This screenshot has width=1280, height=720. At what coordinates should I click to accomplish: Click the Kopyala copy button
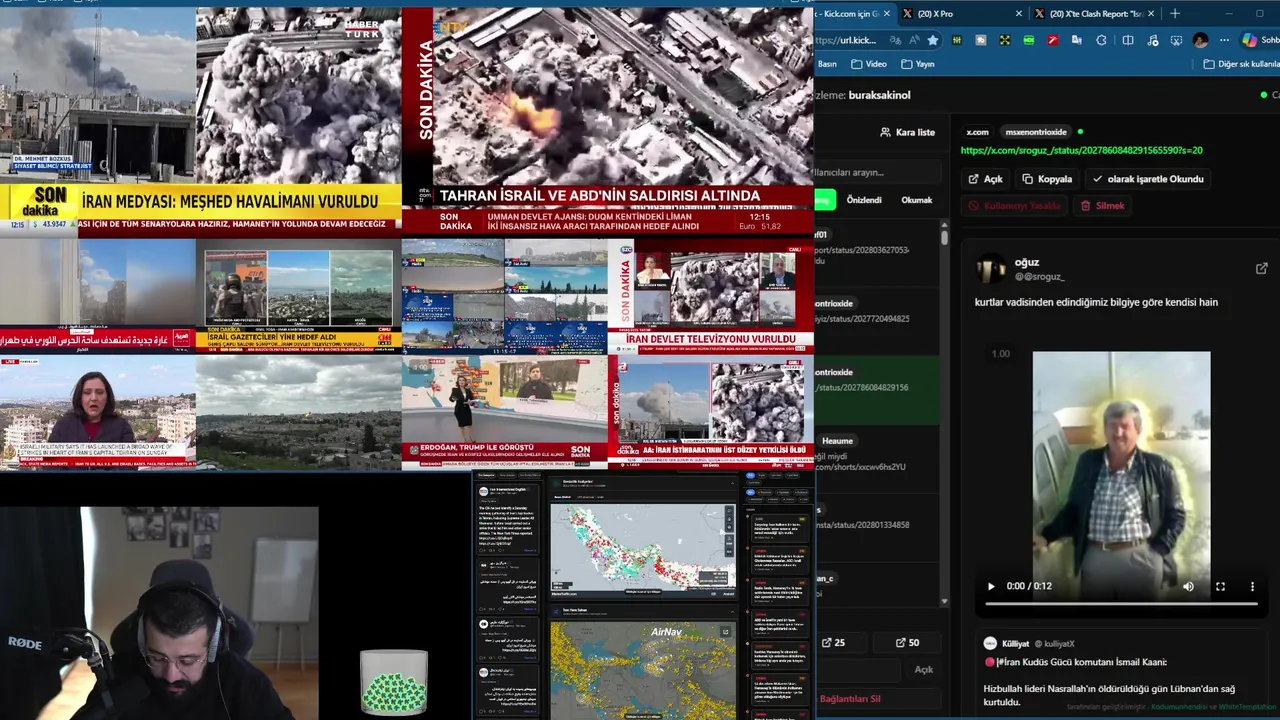pos(1047,179)
